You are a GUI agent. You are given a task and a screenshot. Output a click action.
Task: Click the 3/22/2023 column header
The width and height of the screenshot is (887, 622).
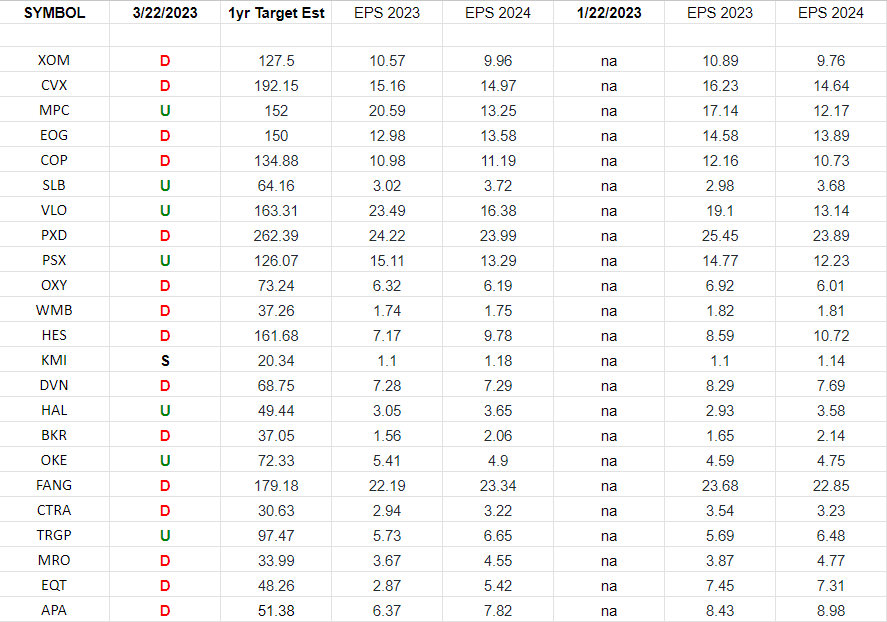pyautogui.click(x=165, y=12)
